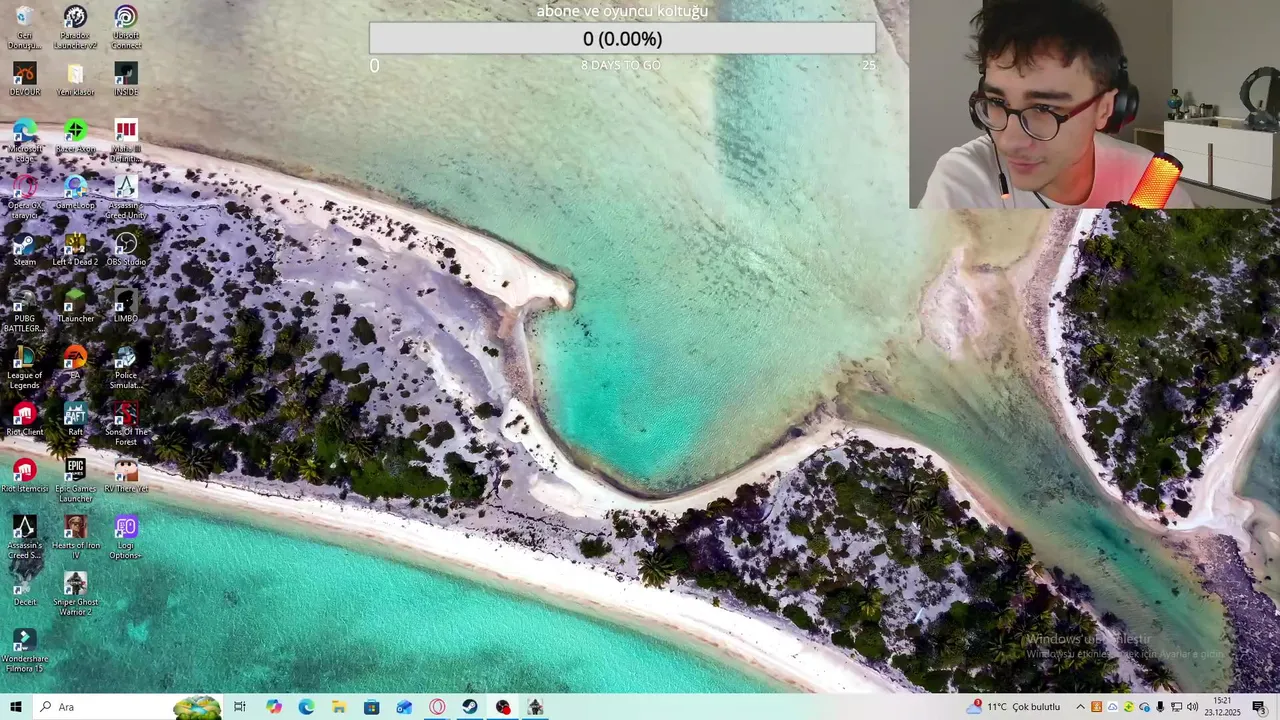
Task: Select the Opera GX tarayıcı desktop icon
Action: [24, 197]
